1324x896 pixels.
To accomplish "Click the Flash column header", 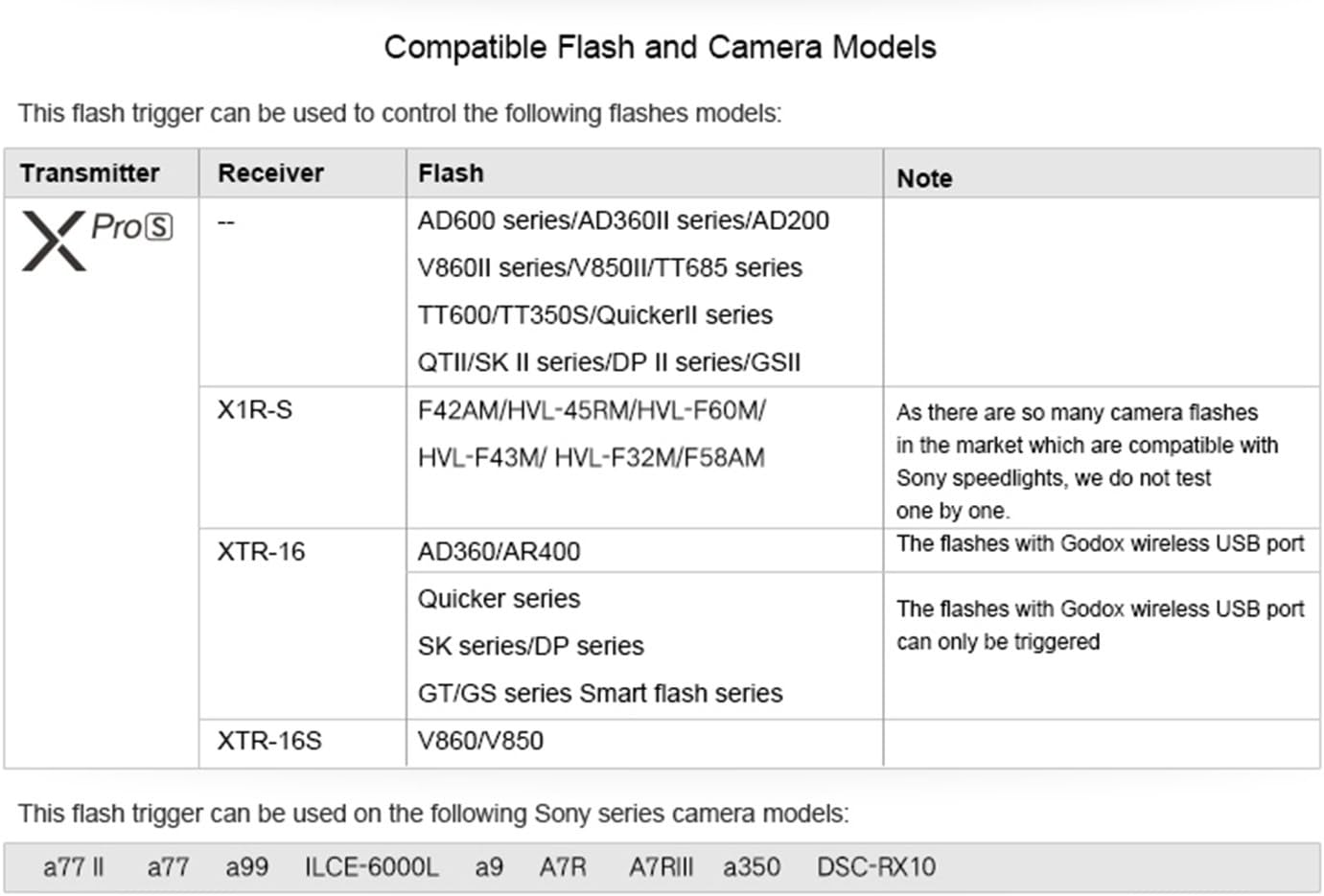I will click(451, 173).
